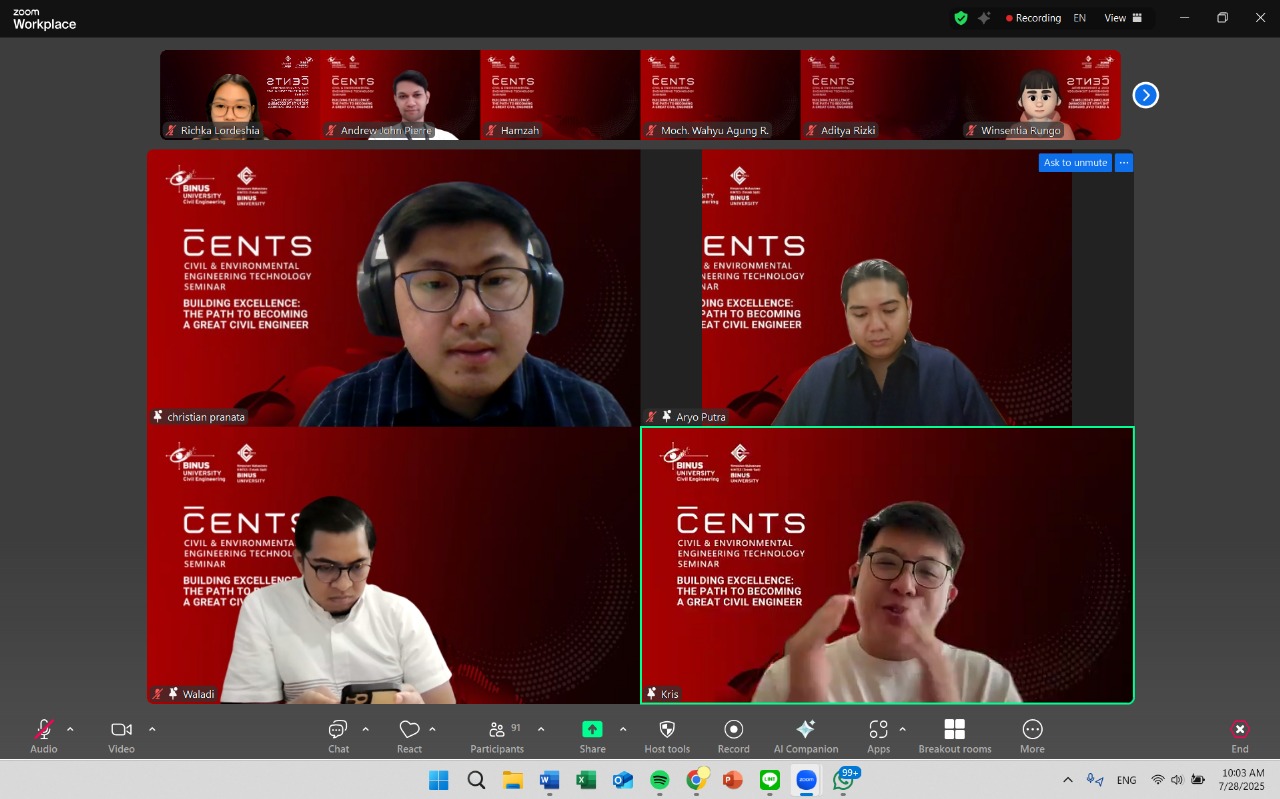Click Aryo Putra's name label

(700, 417)
